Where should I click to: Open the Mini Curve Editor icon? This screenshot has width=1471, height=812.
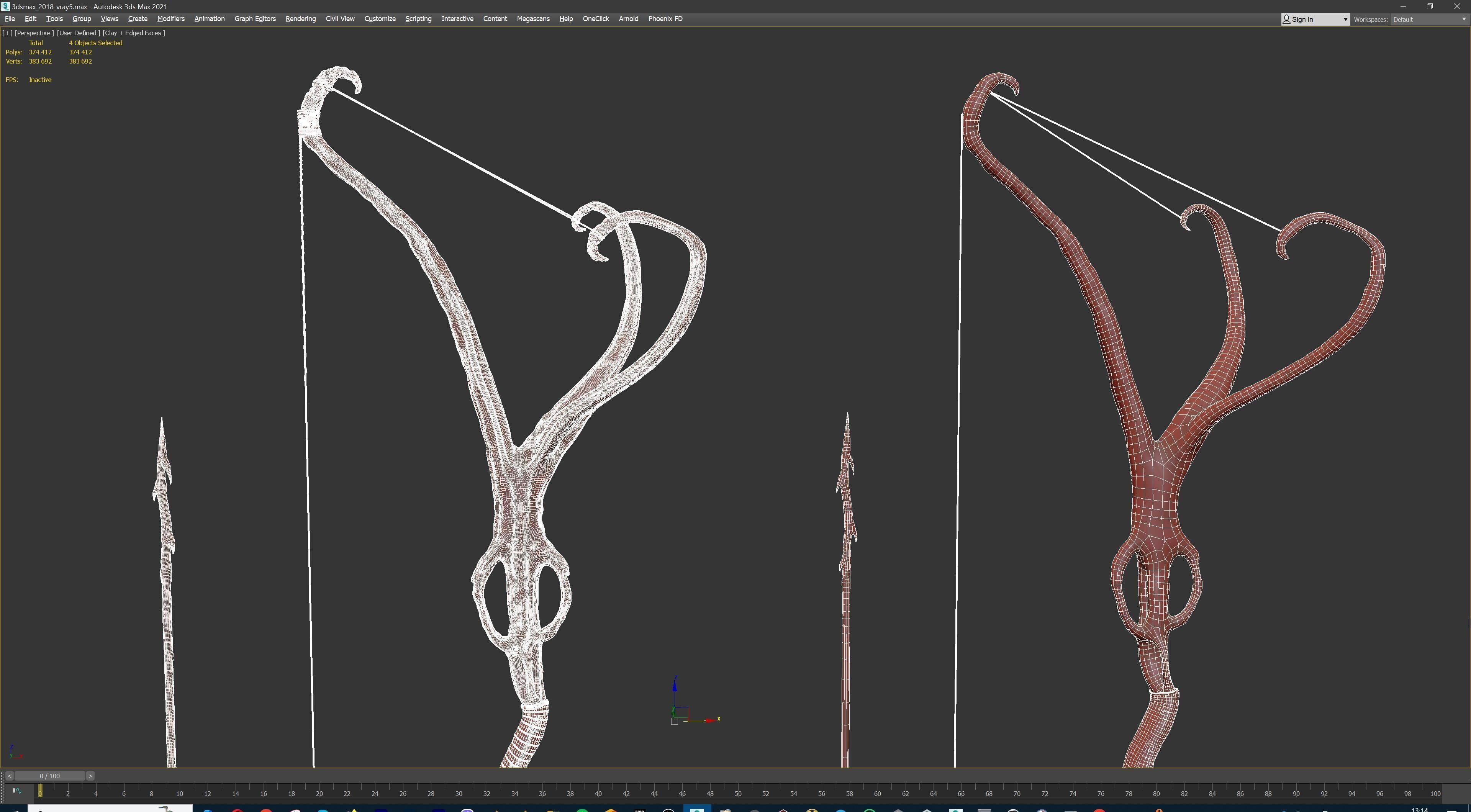coord(16,791)
